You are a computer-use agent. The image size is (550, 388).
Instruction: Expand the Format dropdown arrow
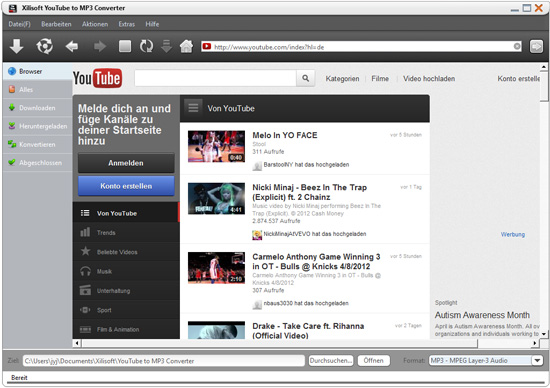pyautogui.click(x=537, y=360)
